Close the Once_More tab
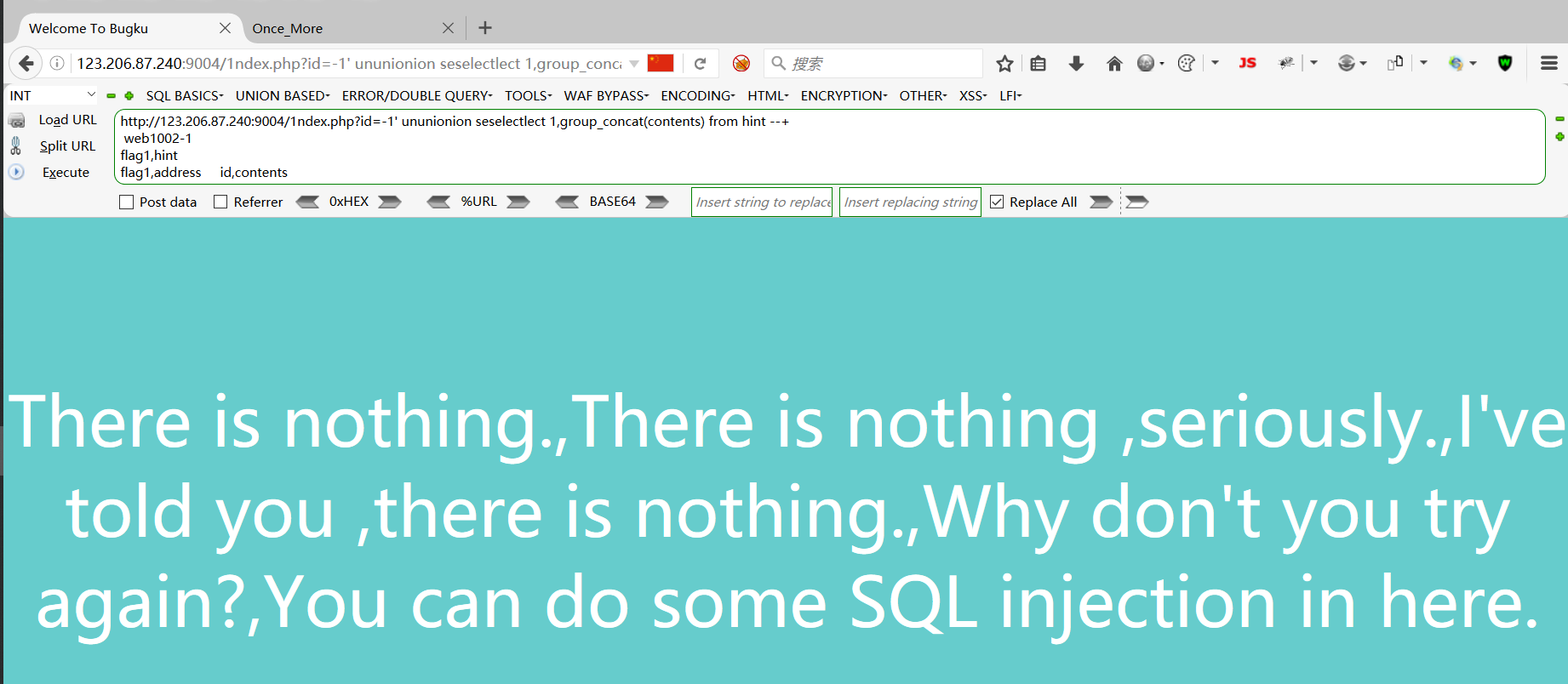Image resolution: width=1568 pixels, height=684 pixels. click(448, 28)
